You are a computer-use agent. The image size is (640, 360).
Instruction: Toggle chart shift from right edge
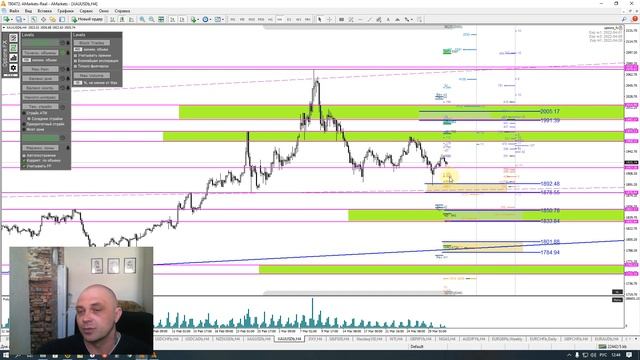(182, 19)
